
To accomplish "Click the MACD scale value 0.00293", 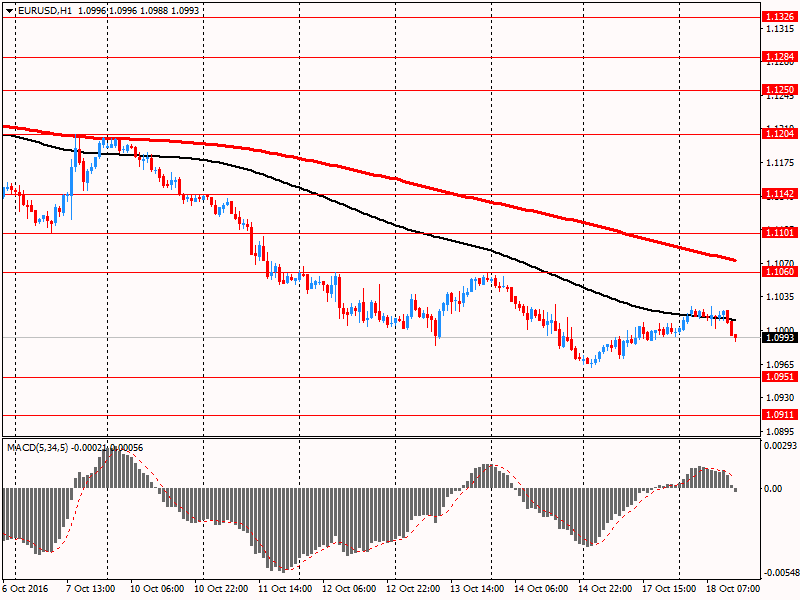I will 780,446.
